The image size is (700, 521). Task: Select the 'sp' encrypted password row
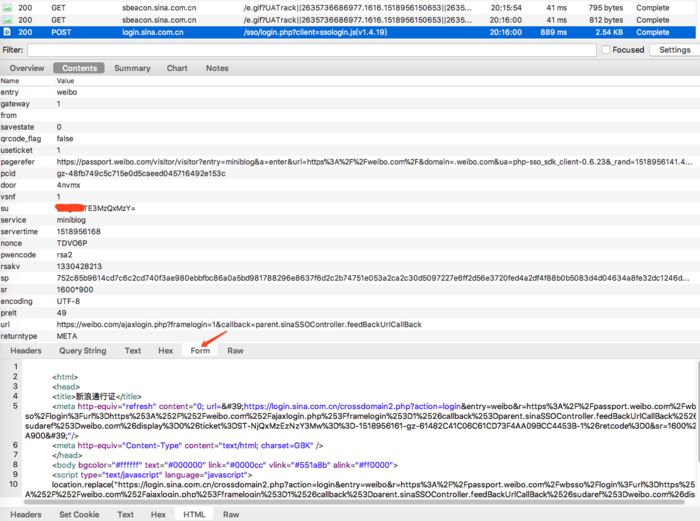pyautogui.click(x=350, y=278)
